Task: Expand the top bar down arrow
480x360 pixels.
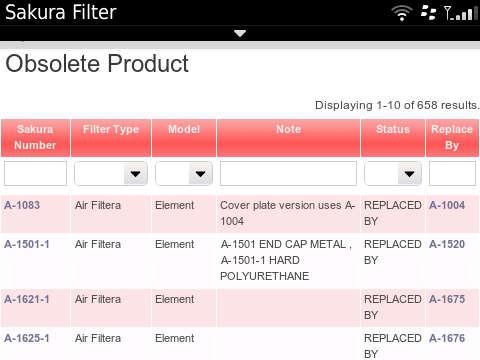Action: tap(240, 33)
